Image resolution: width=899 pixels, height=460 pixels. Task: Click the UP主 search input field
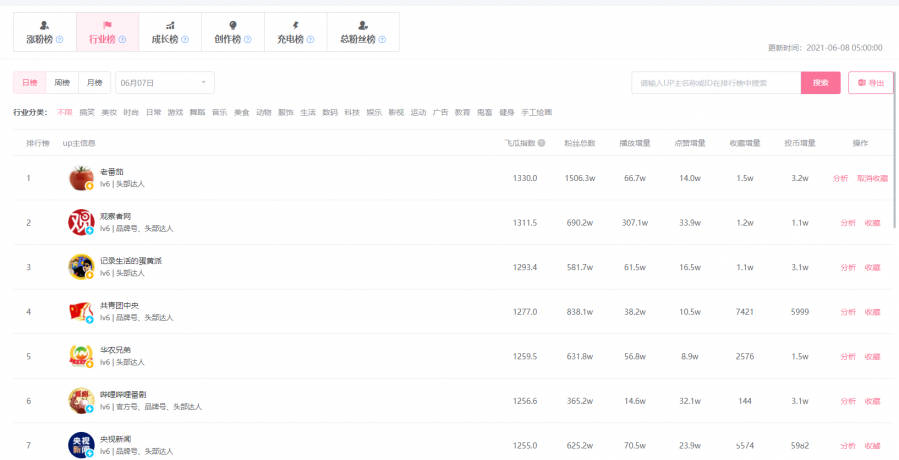[715, 83]
